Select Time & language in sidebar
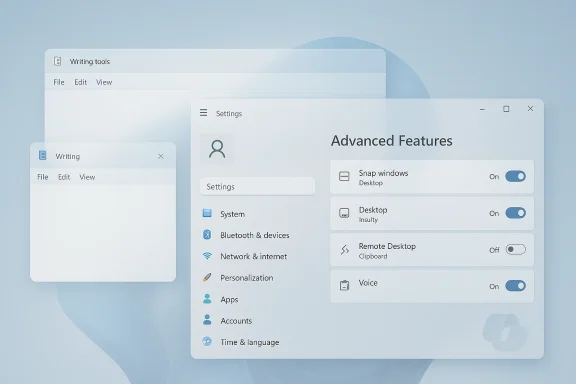 point(249,342)
